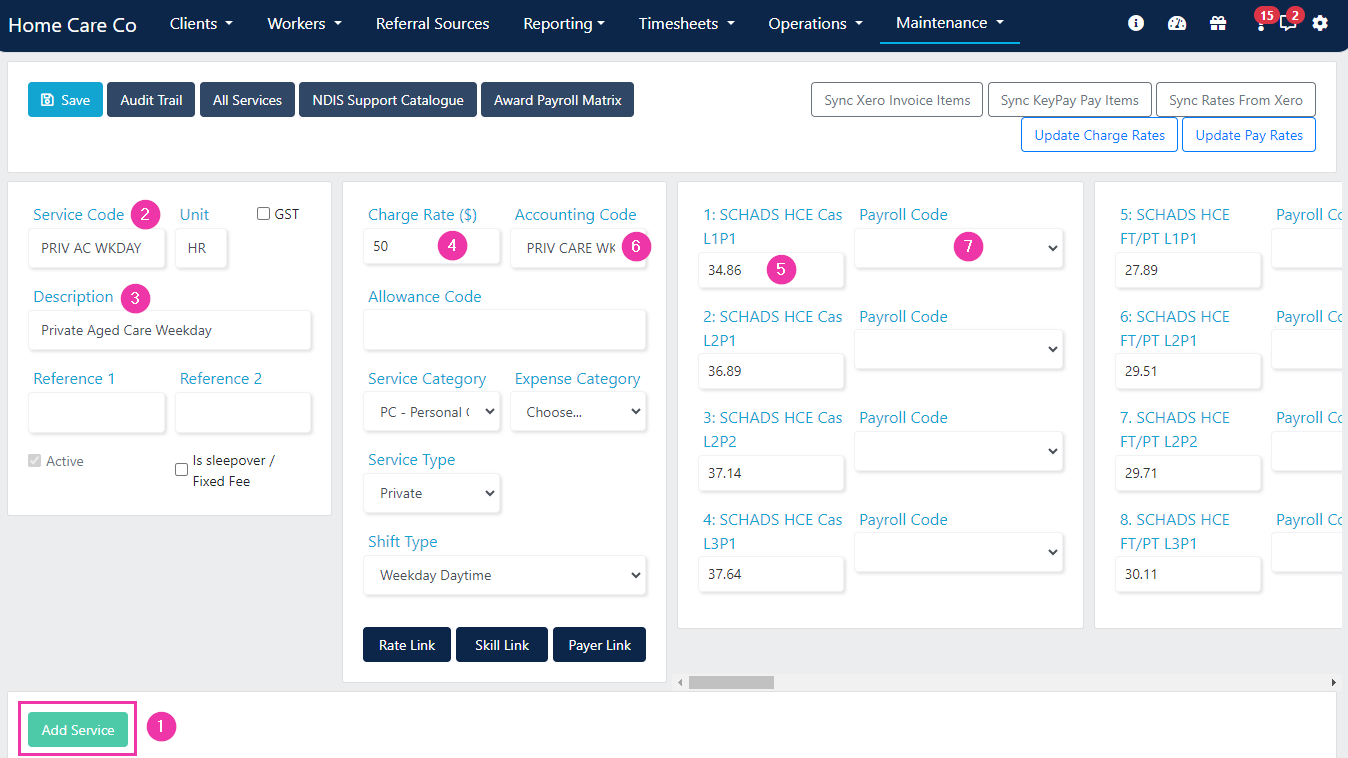
Task: Click the Accounting Code input field
Action: click(x=578, y=248)
